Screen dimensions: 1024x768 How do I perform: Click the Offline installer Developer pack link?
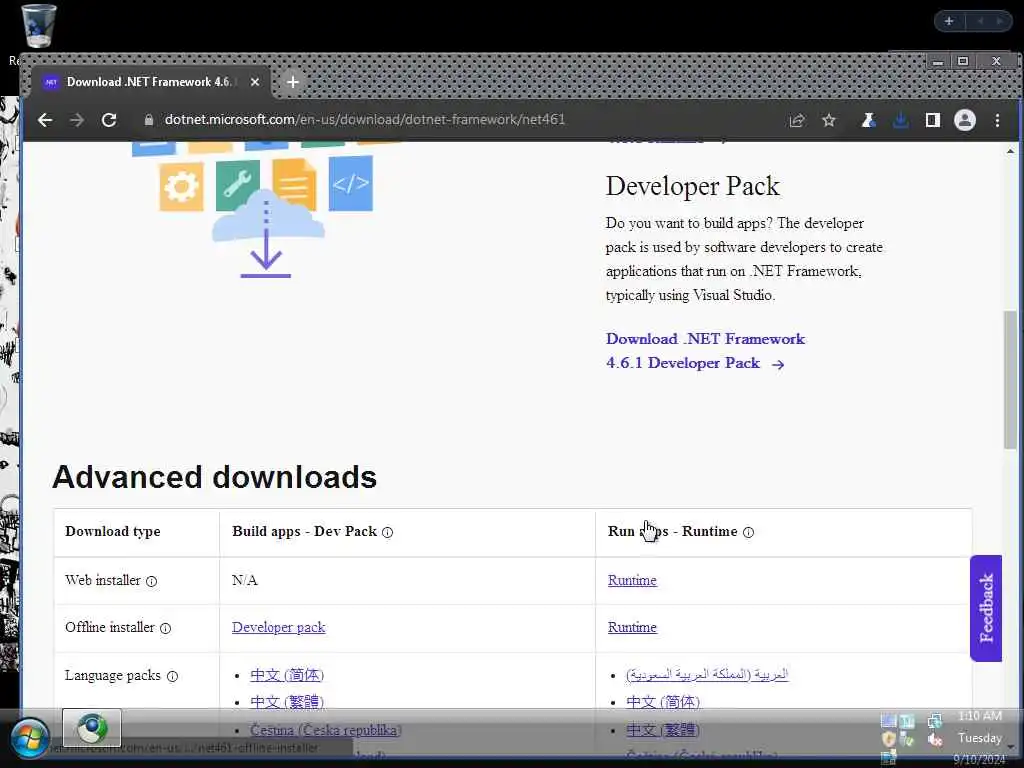[x=278, y=627]
